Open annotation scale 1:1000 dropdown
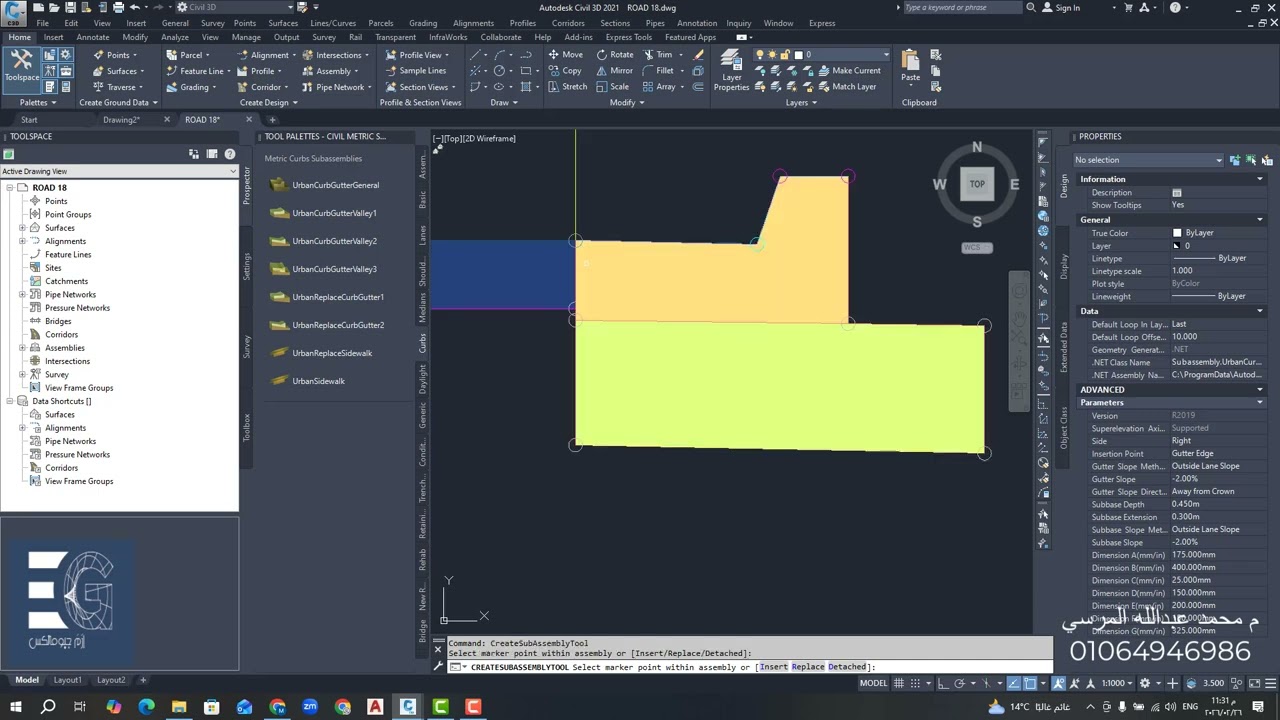This screenshot has height=720, width=1280. (x=1117, y=683)
